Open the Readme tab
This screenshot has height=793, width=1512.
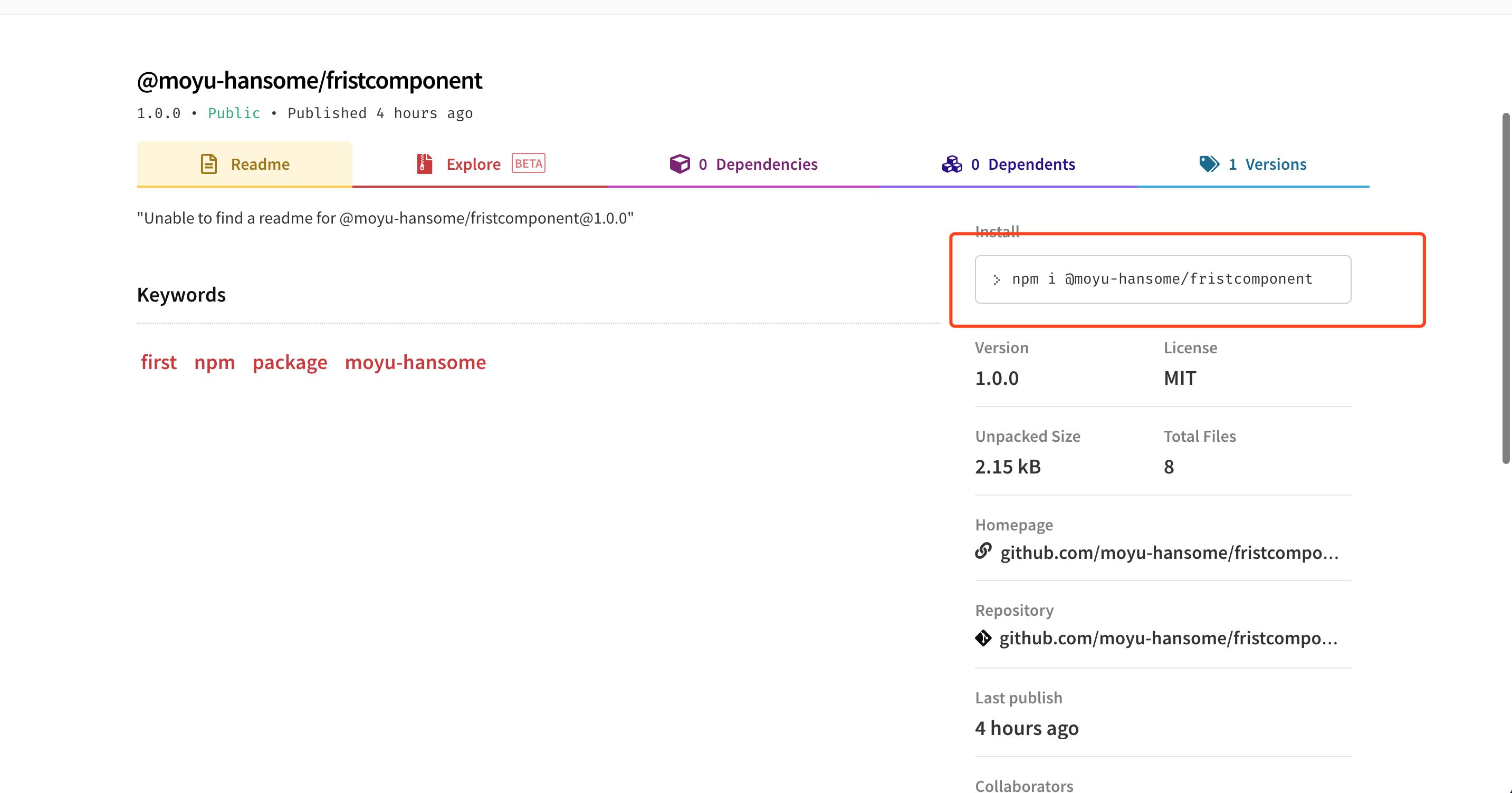click(260, 164)
